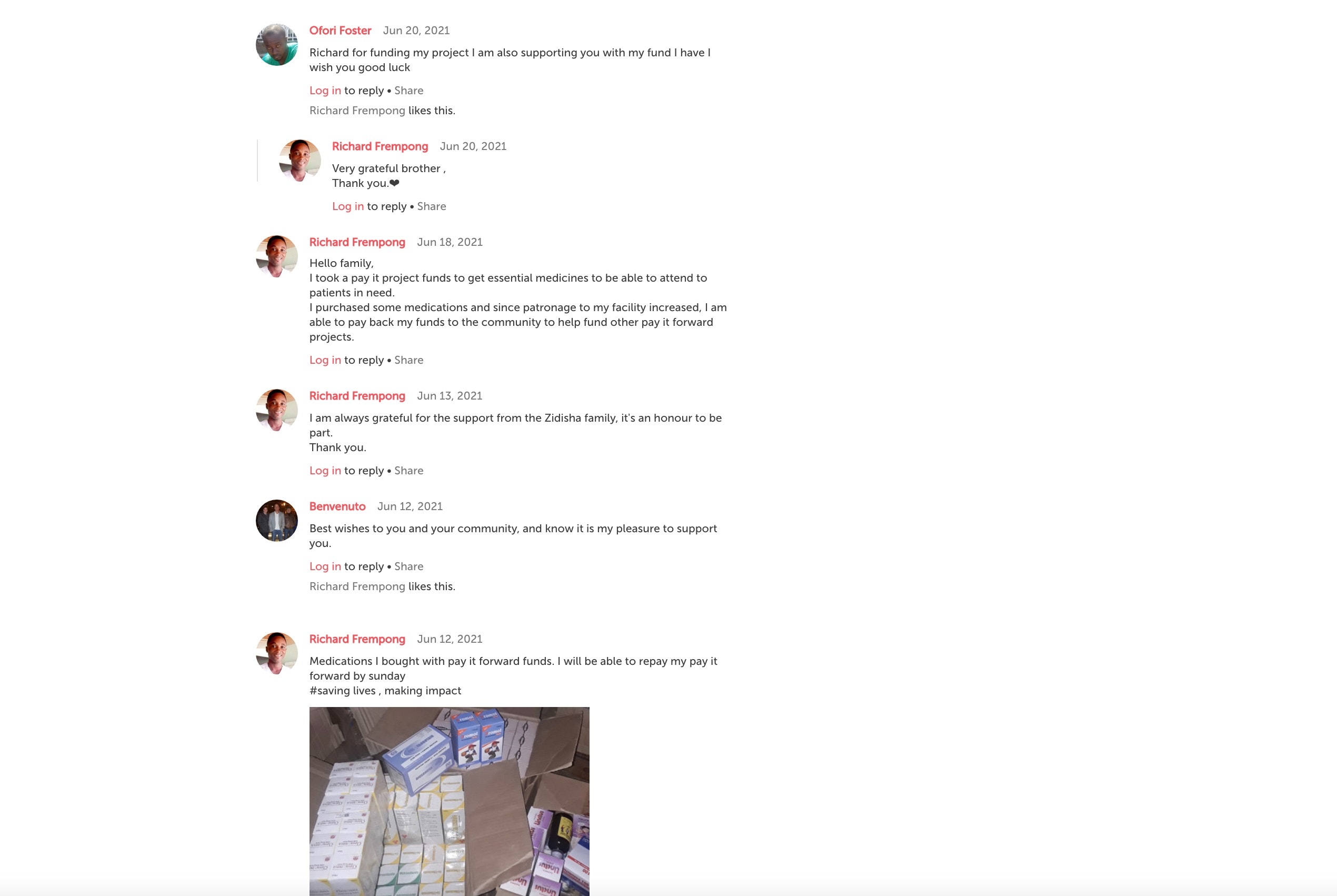
Task: Share Ofori Foster's comment
Action: click(408, 91)
